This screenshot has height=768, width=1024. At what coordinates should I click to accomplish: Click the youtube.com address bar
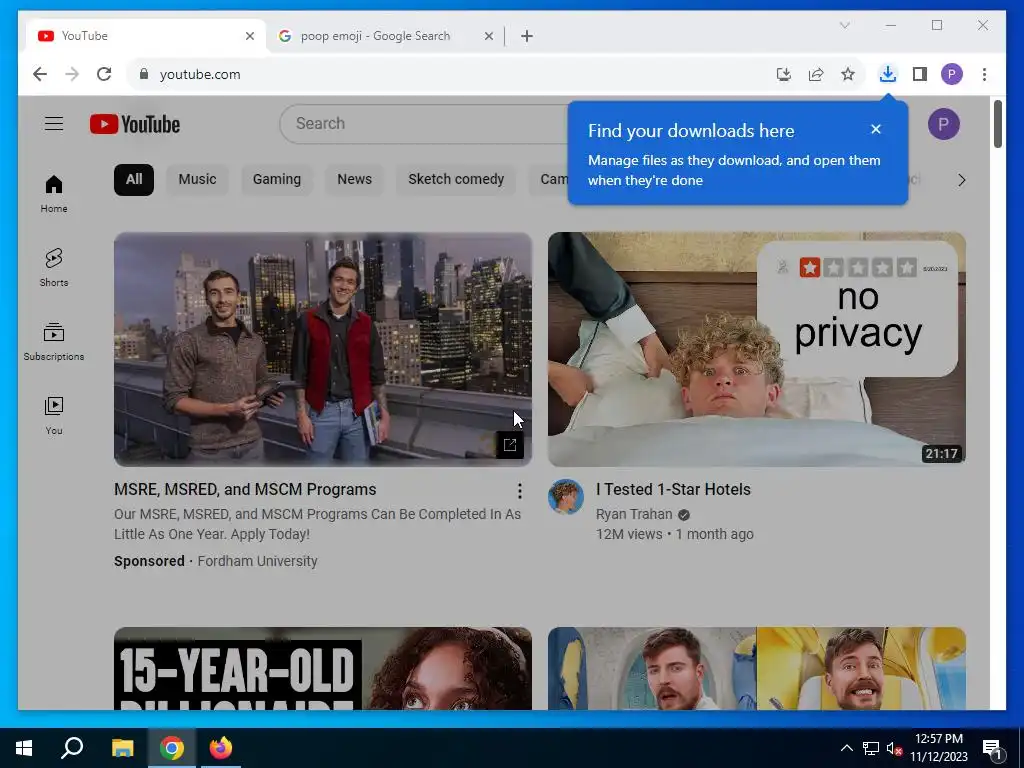(x=451, y=74)
